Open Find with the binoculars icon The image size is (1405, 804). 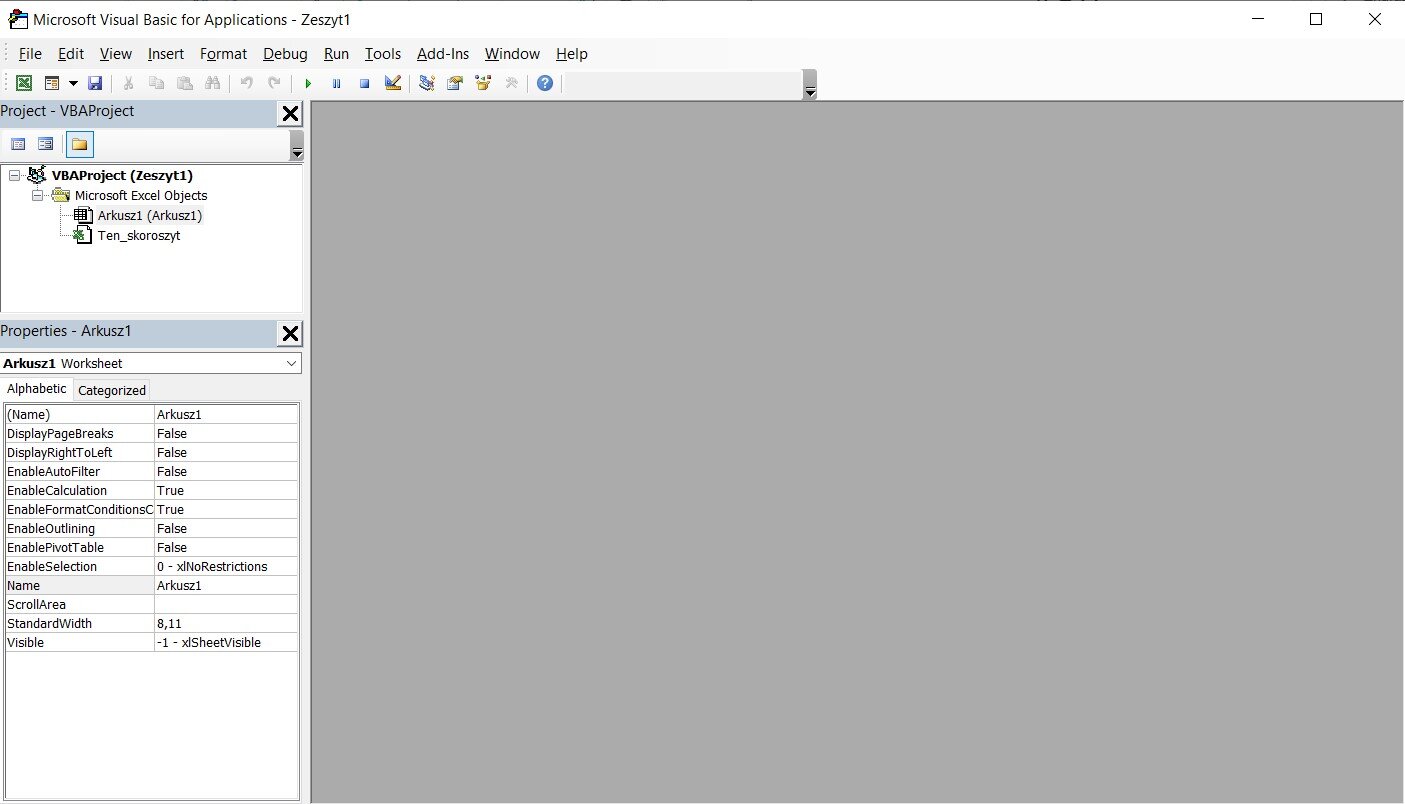point(212,83)
